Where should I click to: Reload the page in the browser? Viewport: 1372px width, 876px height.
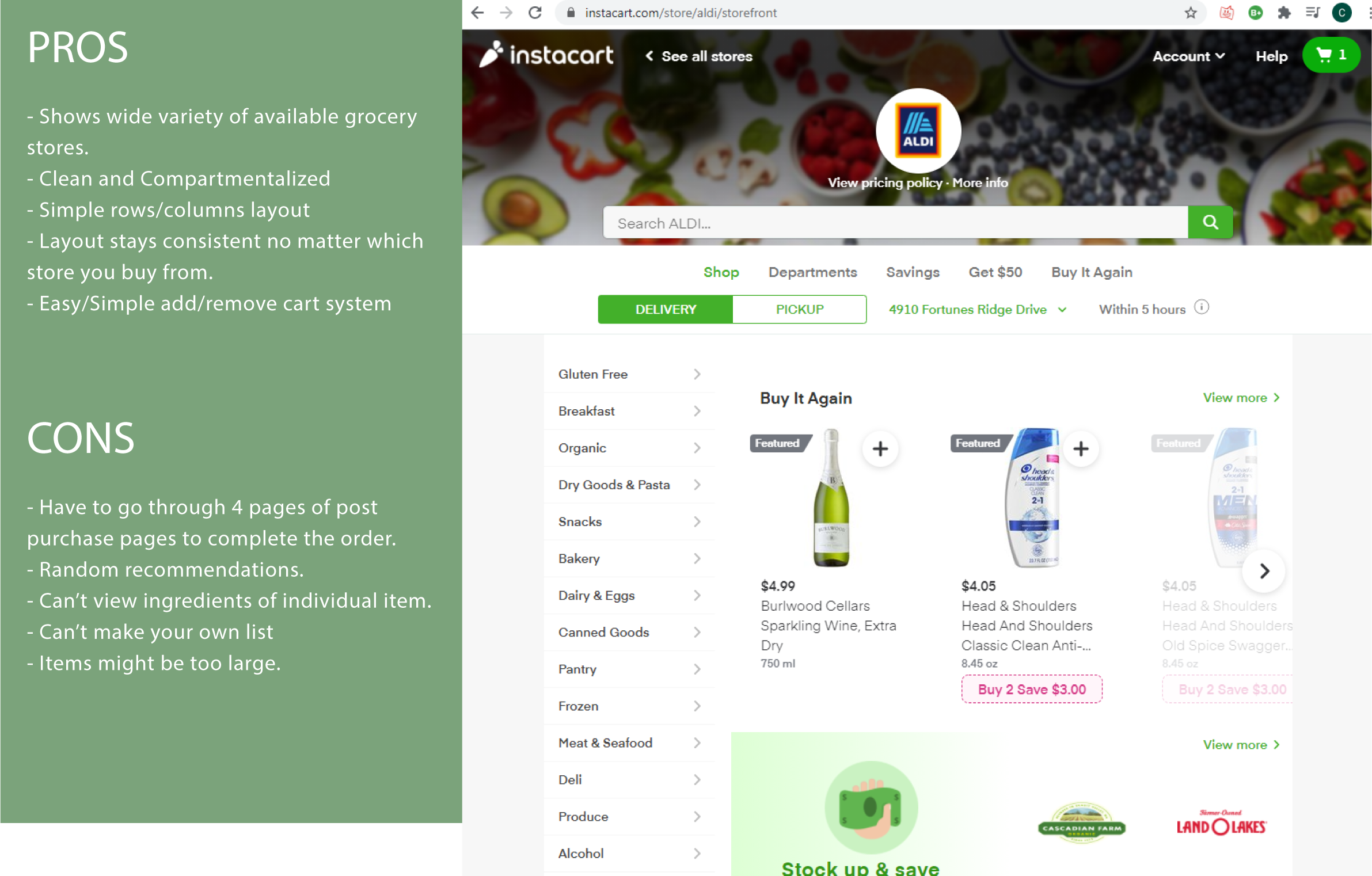(x=535, y=13)
